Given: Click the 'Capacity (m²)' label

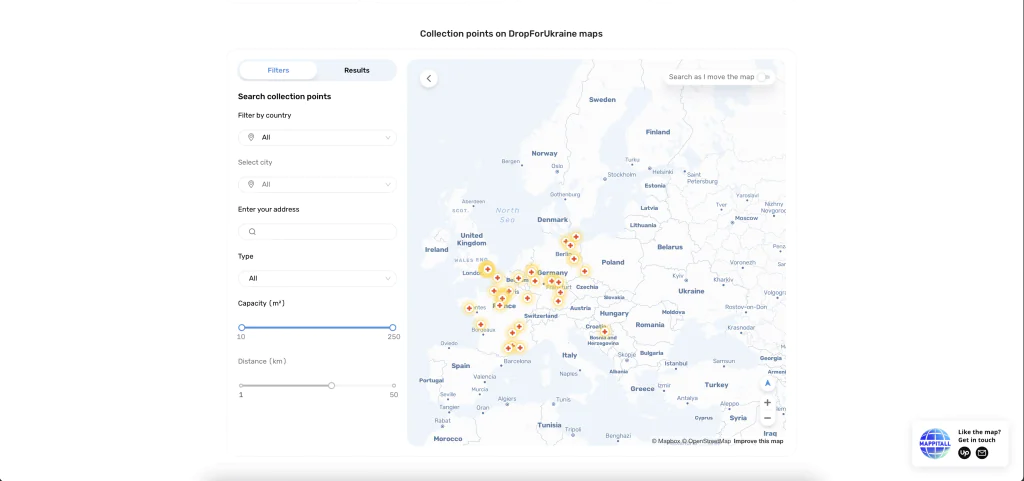Looking at the screenshot, I should tap(261, 303).
